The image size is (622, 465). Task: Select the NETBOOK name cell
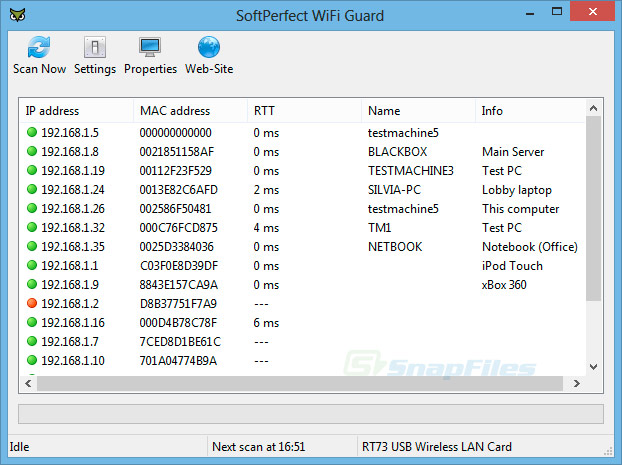[395, 247]
